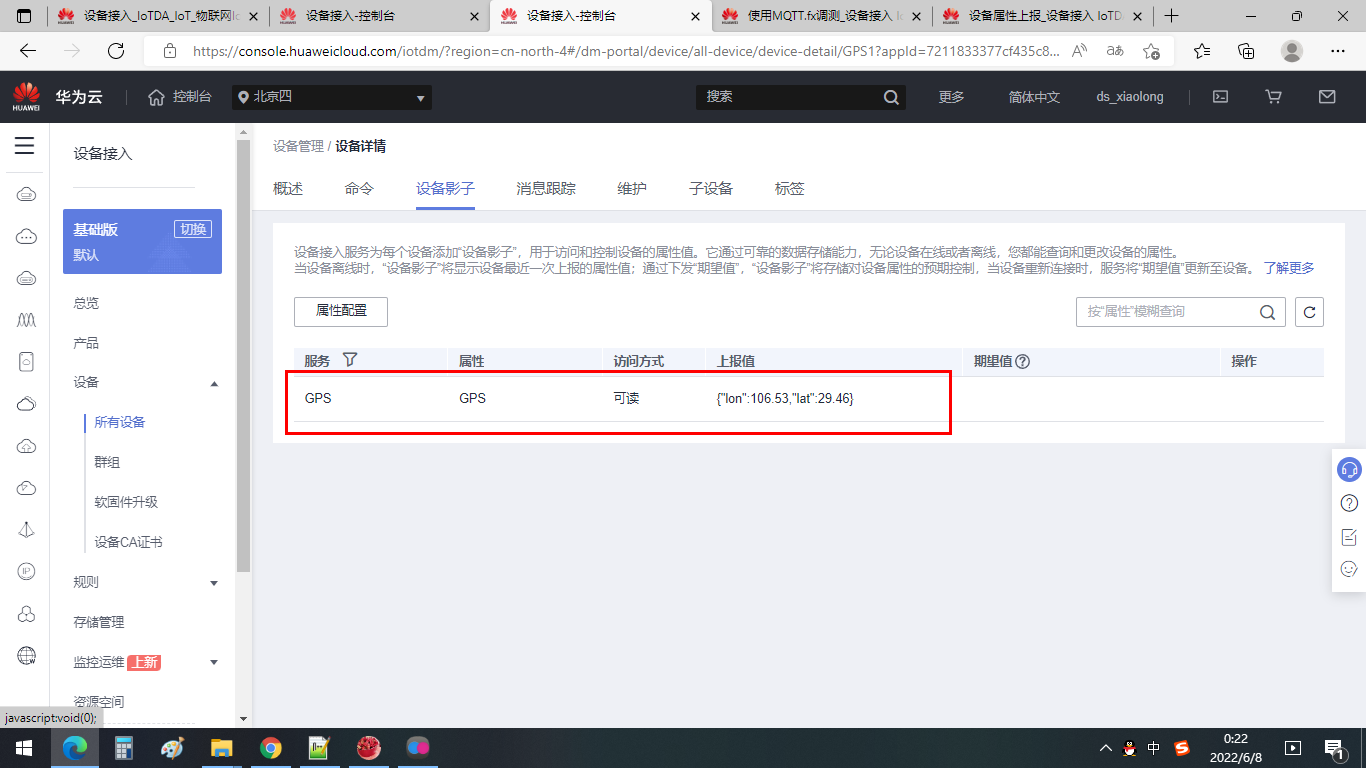Open the browser profile avatar

pos(1292,51)
